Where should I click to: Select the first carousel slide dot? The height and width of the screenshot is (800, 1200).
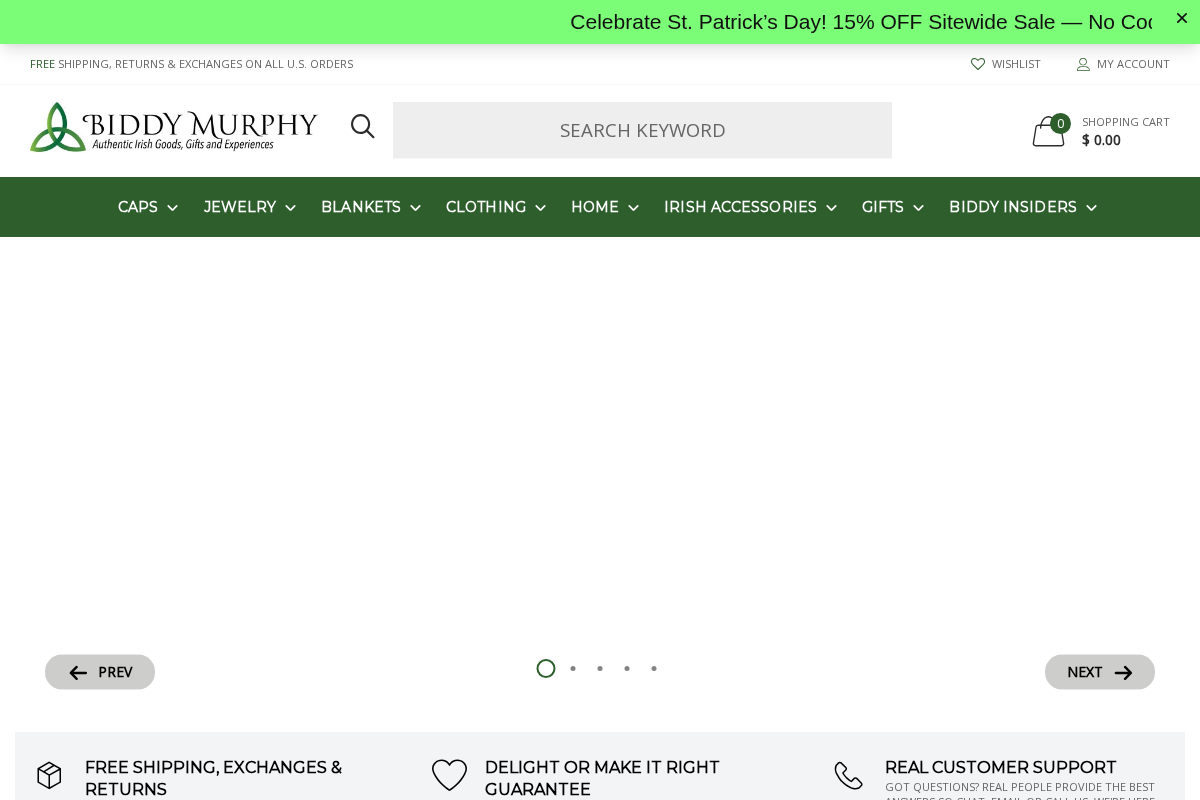(546, 668)
